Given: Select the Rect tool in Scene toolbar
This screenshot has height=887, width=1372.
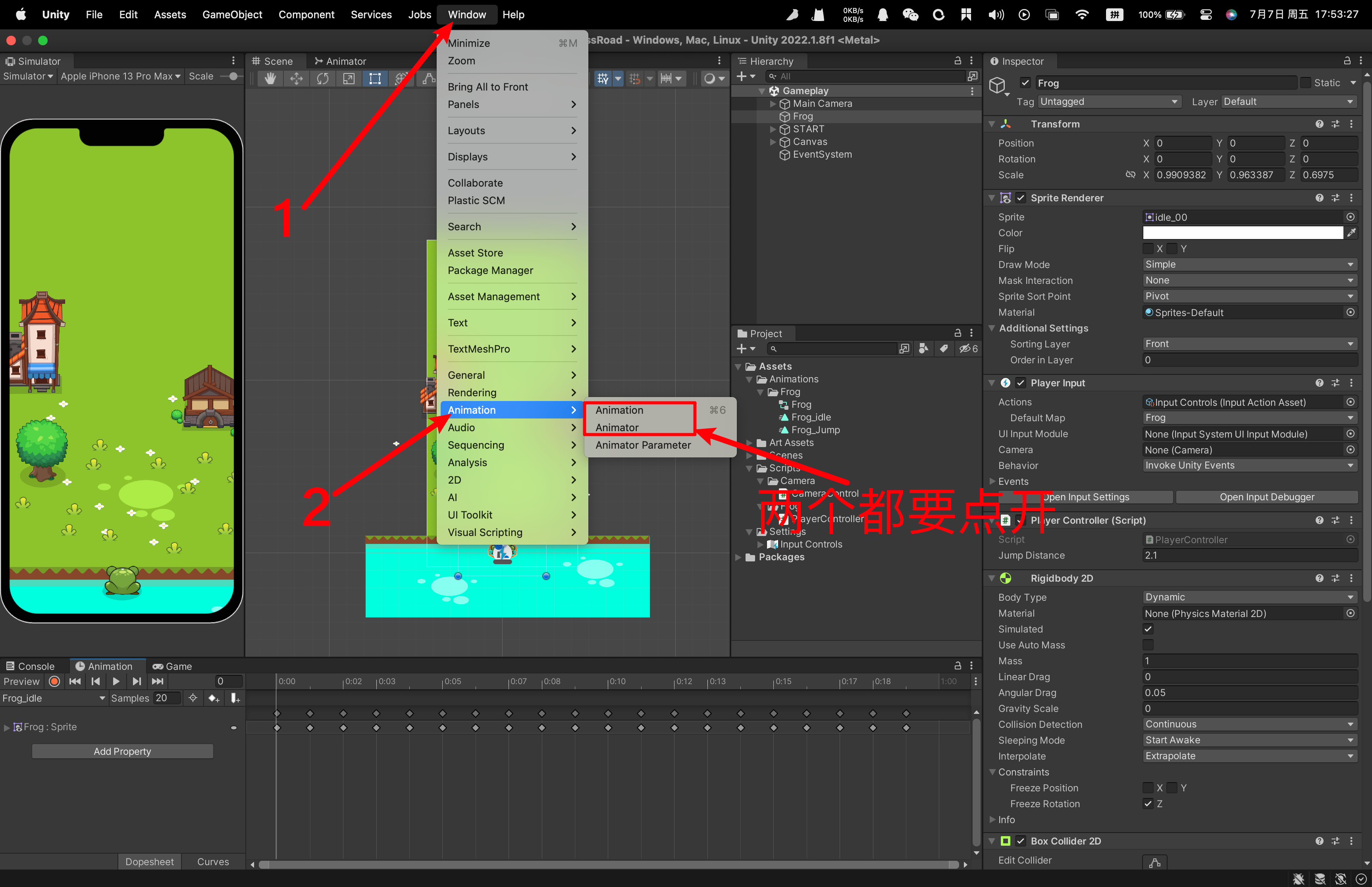Looking at the screenshot, I should [375, 78].
